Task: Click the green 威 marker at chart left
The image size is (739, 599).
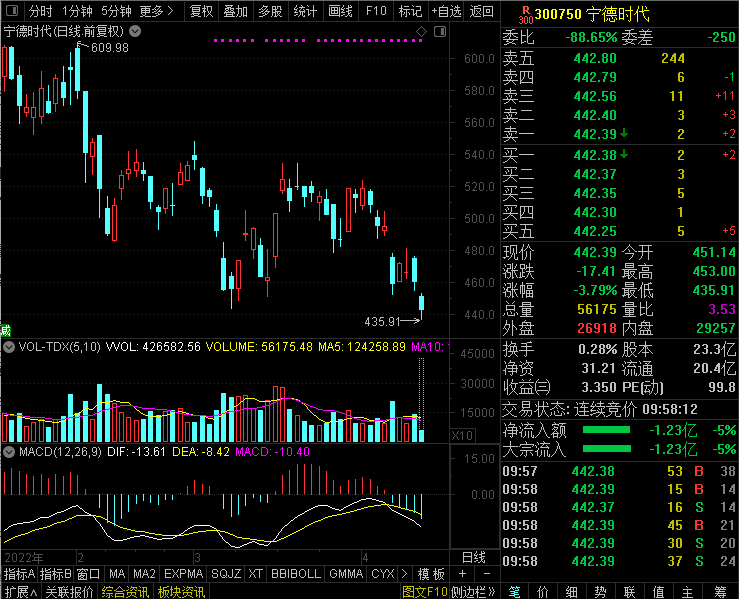Action: [x=5, y=330]
